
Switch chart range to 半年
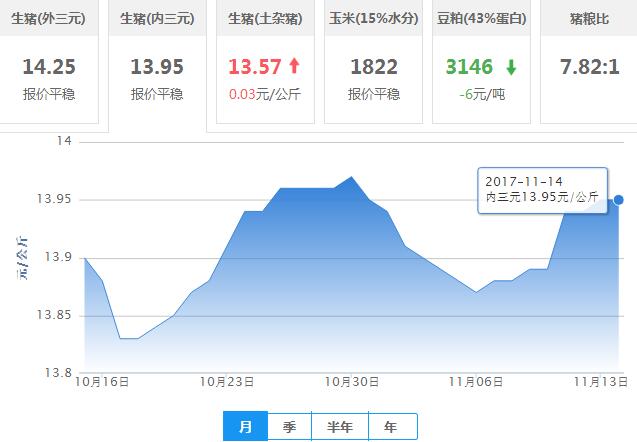point(340,426)
